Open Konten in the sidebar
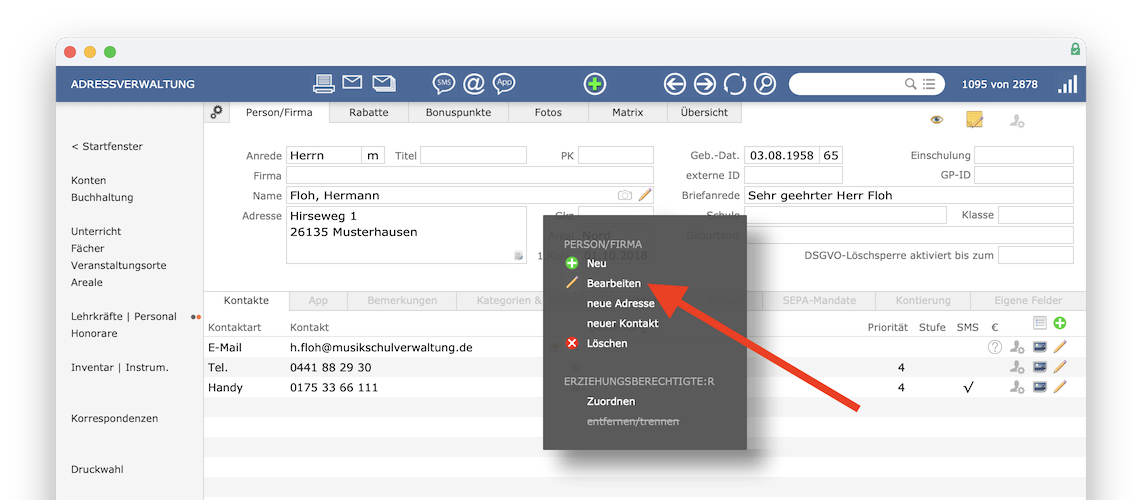Image resolution: width=1142 pixels, height=500 pixels. tap(88, 180)
